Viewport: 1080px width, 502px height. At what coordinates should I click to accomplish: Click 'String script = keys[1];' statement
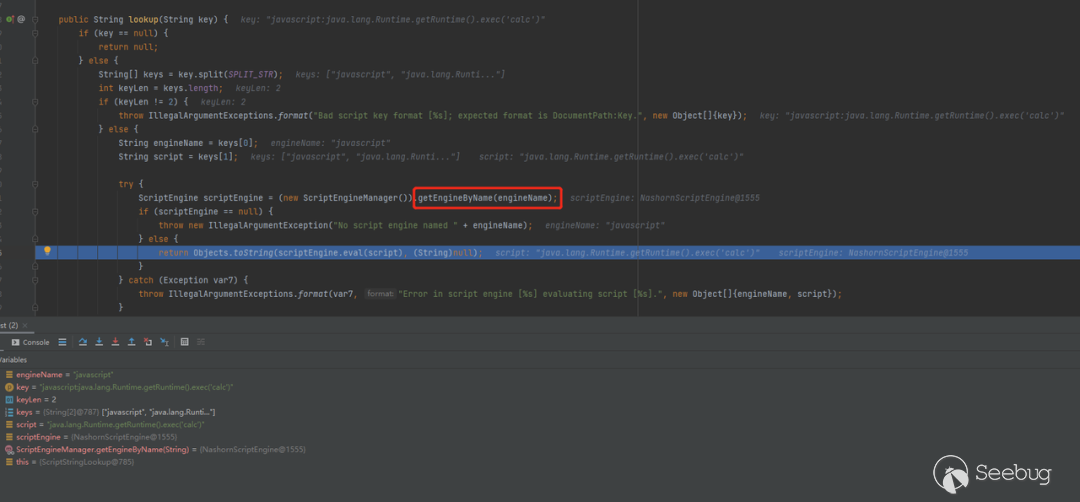pyautogui.click(x=178, y=157)
